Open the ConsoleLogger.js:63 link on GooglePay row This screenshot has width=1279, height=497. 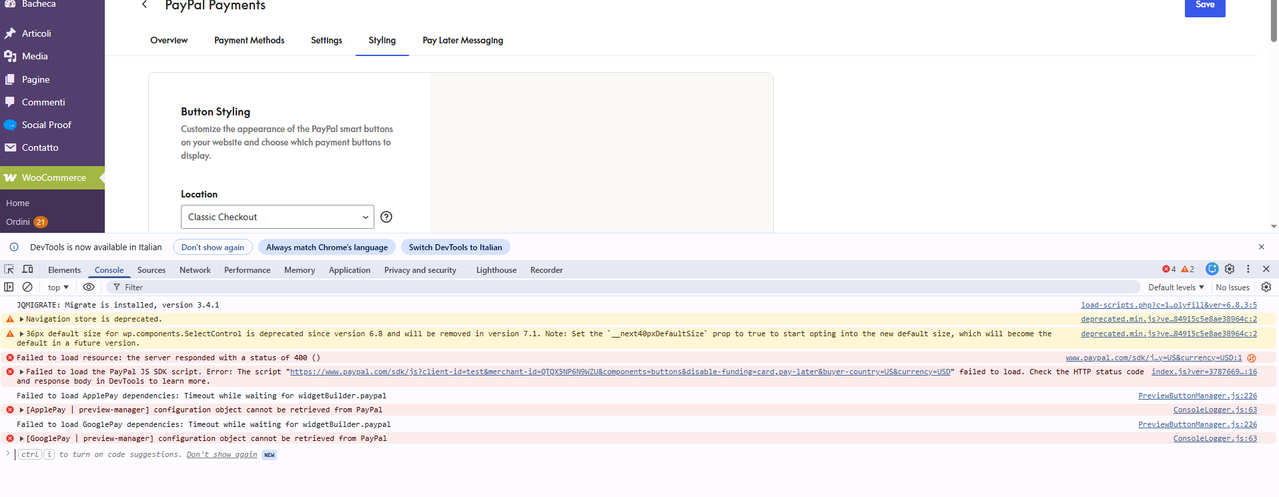tap(1215, 438)
